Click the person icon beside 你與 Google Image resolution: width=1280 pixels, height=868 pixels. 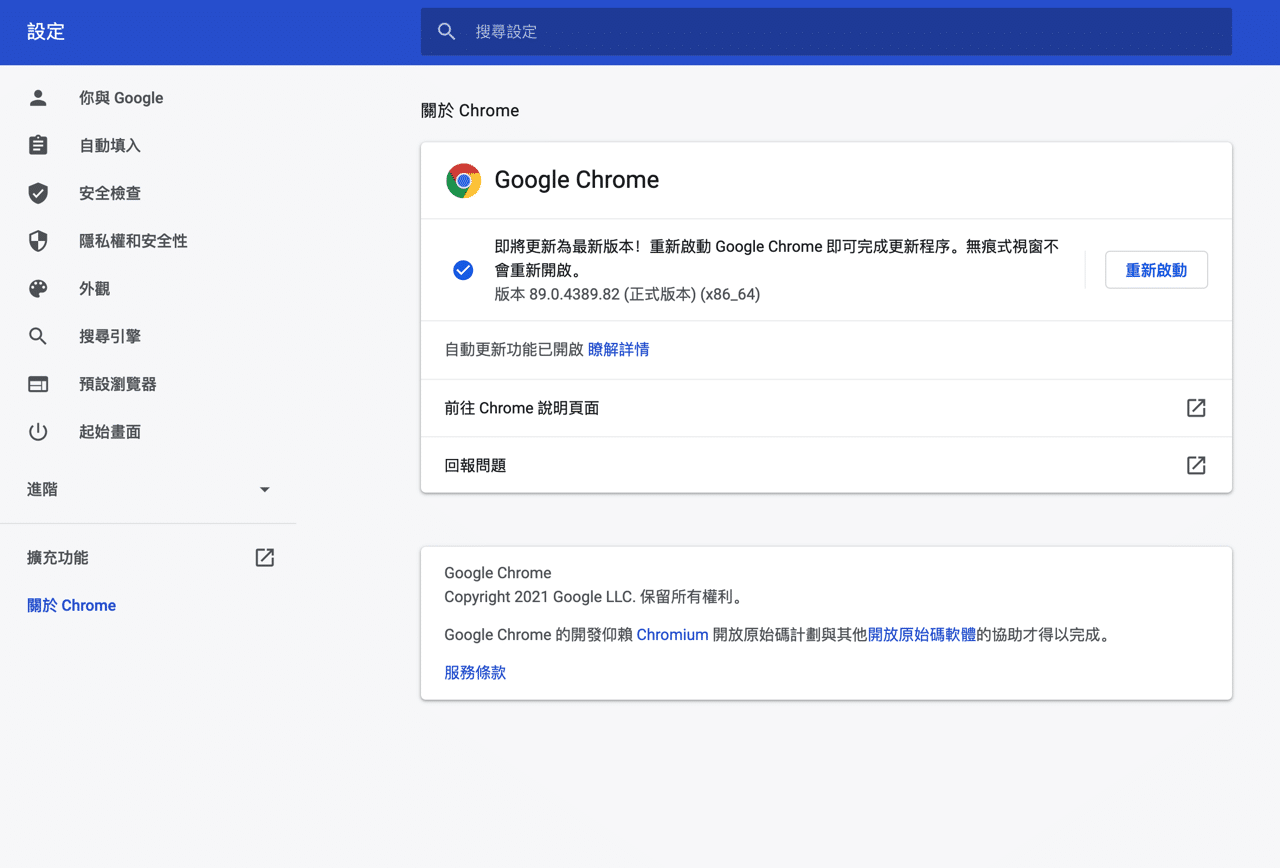(x=38, y=98)
